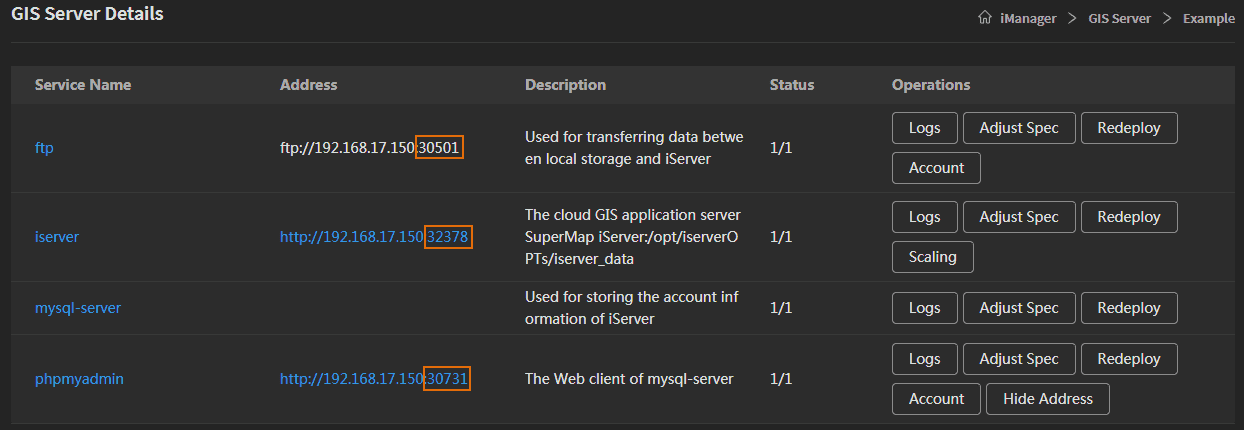Adjust Spec for the ftp service
Image resolution: width=1244 pixels, height=430 pixels.
pyautogui.click(x=1019, y=128)
